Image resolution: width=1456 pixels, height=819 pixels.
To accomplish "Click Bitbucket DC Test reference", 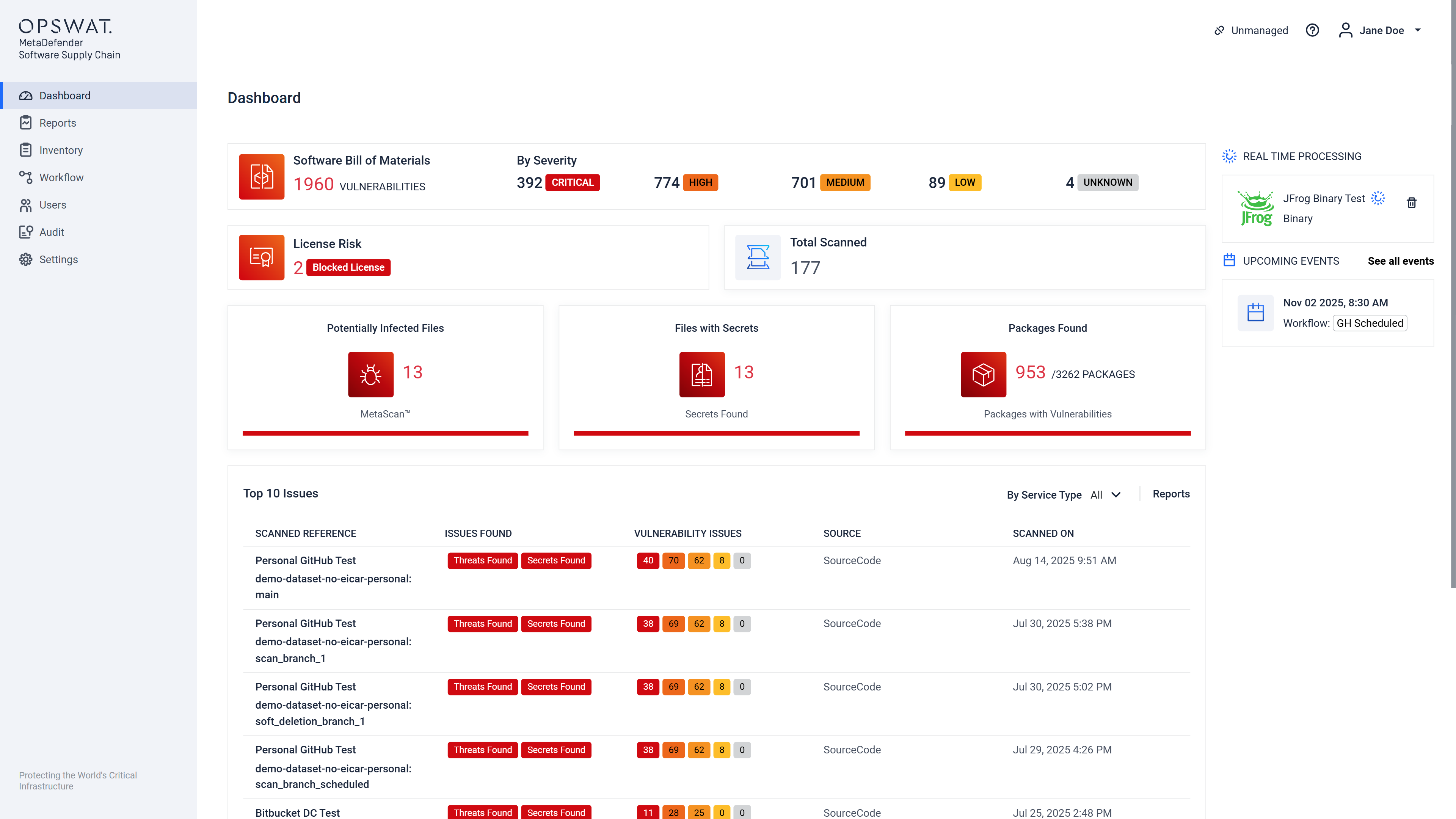I will pyautogui.click(x=297, y=812).
